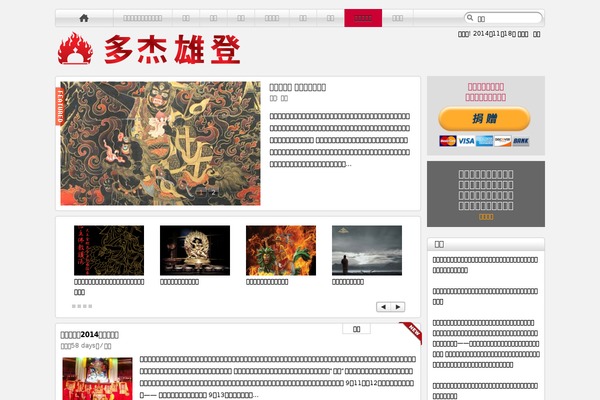Click the BANK payment icon
The width and height of the screenshot is (600, 400).
tap(521, 141)
